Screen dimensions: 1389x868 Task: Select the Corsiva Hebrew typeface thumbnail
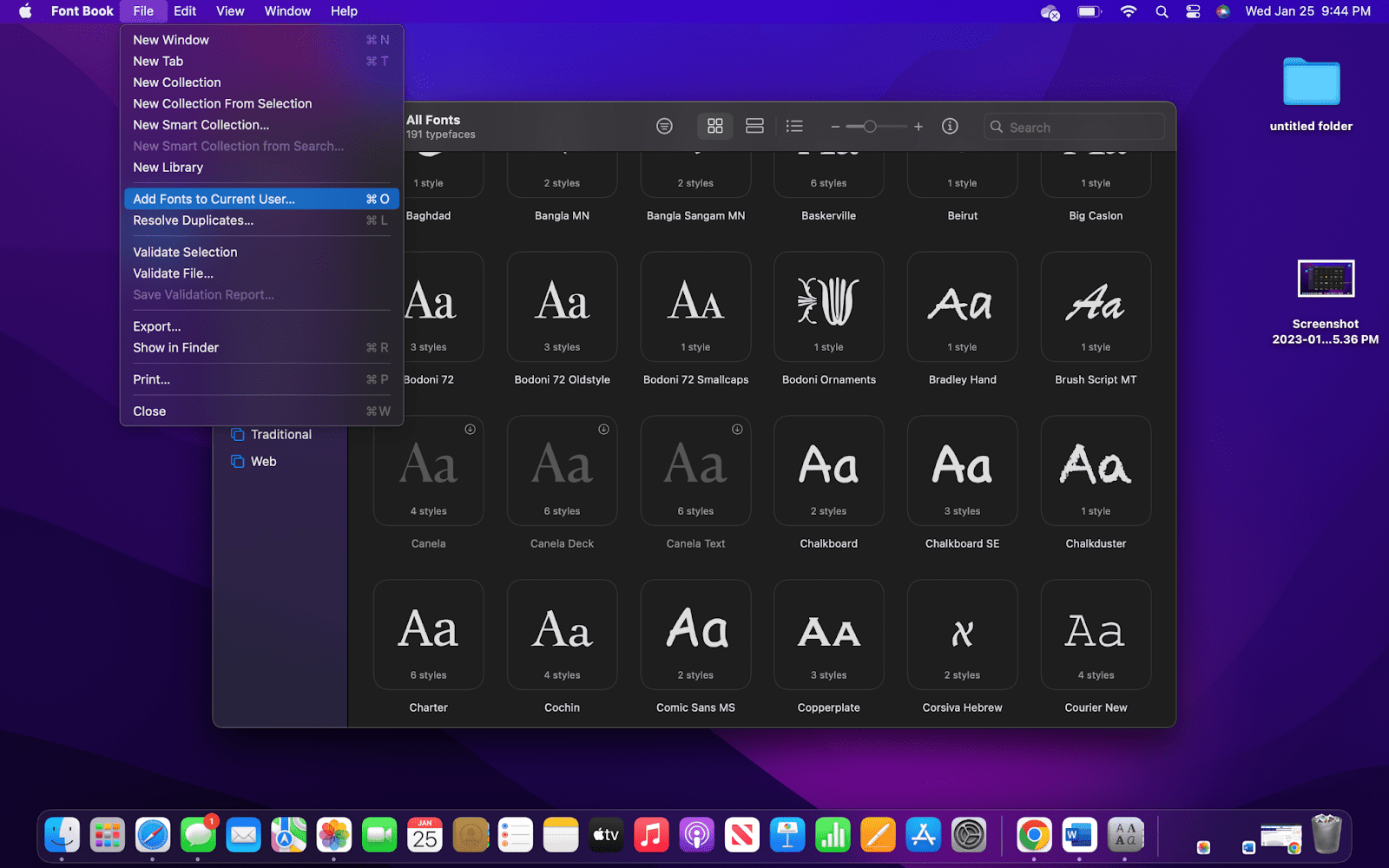click(963, 635)
